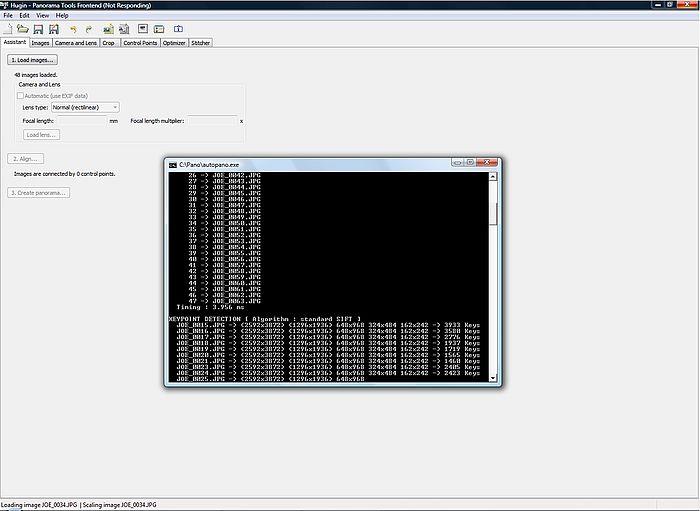
Task: Click the Save As toolbar icon
Action: [x=54, y=29]
